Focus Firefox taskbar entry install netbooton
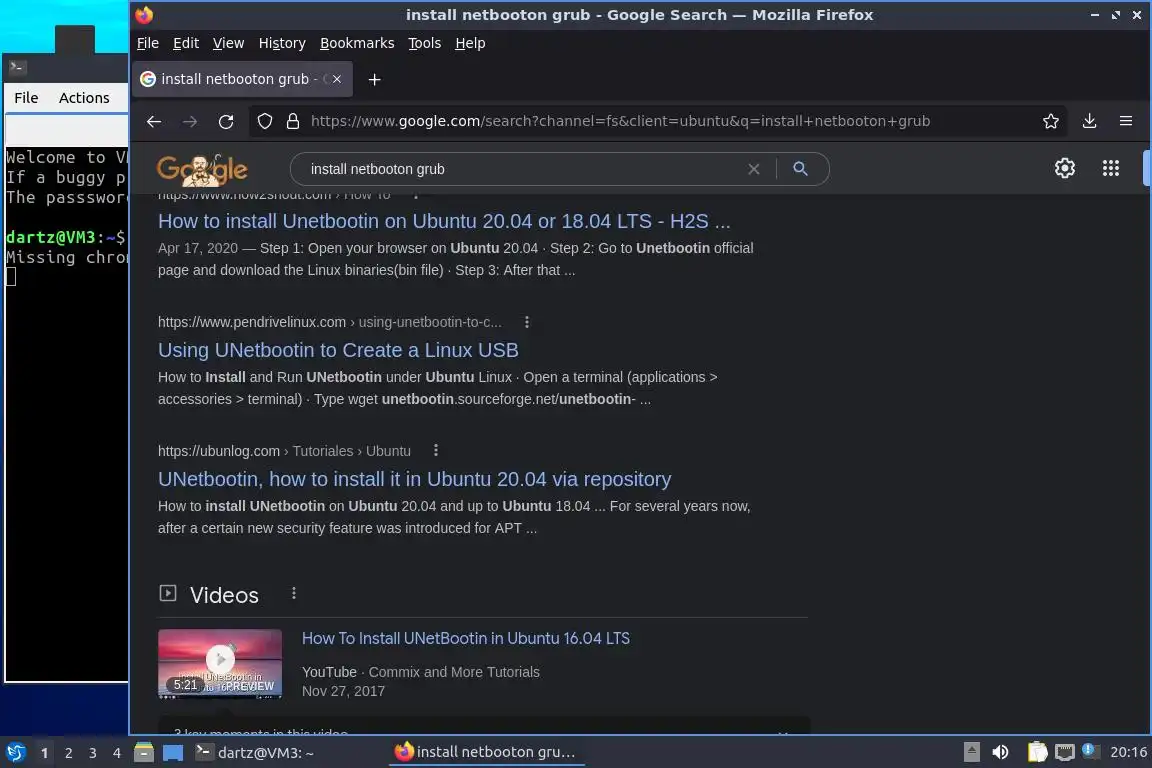The image size is (1152, 768). coord(486,752)
